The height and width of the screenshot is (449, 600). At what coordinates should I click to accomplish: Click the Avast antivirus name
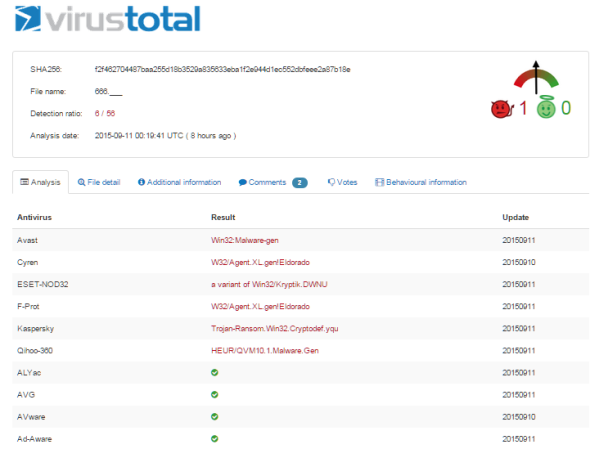[27, 240]
